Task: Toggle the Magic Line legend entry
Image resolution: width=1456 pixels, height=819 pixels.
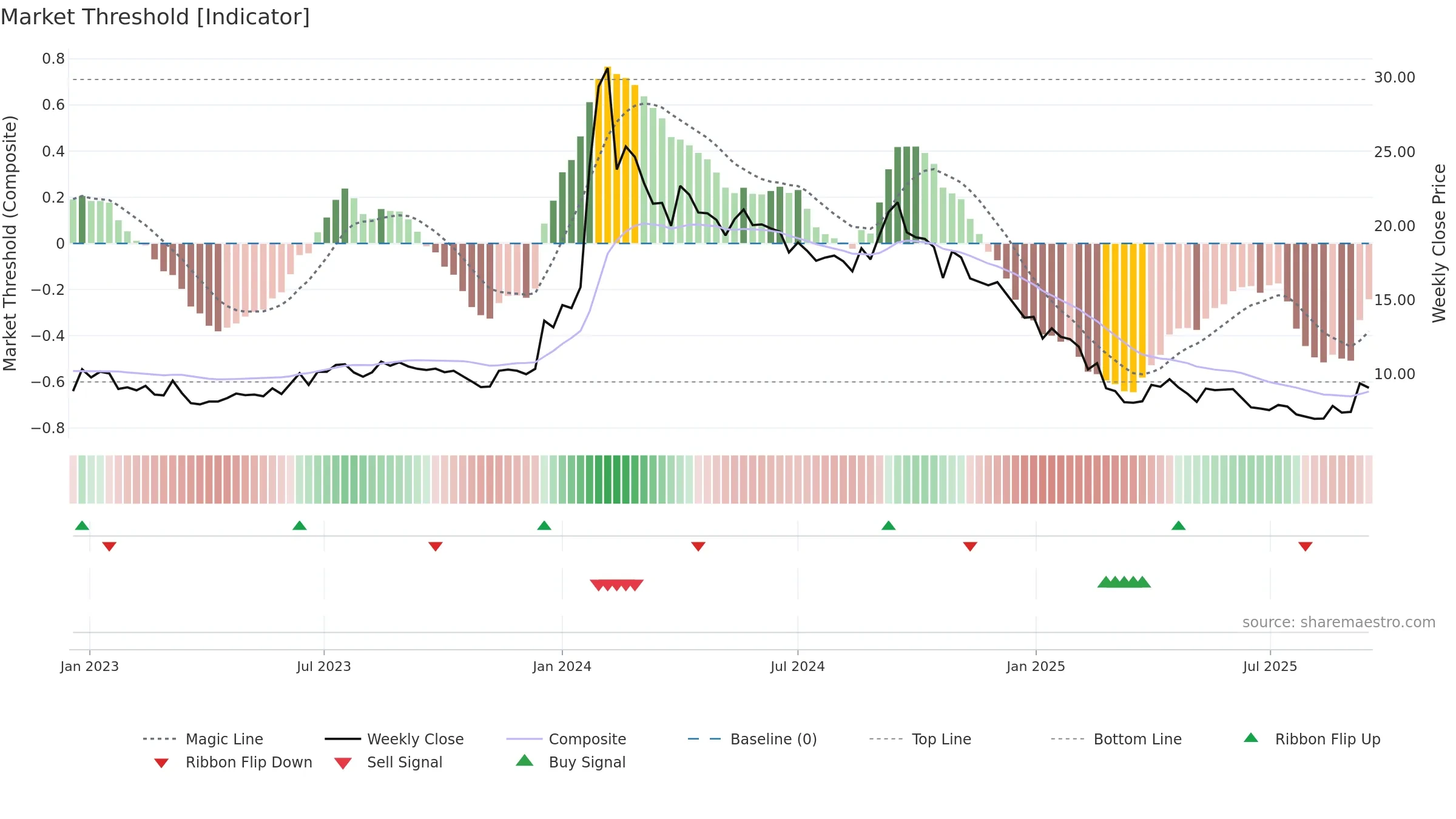Action: (203, 739)
